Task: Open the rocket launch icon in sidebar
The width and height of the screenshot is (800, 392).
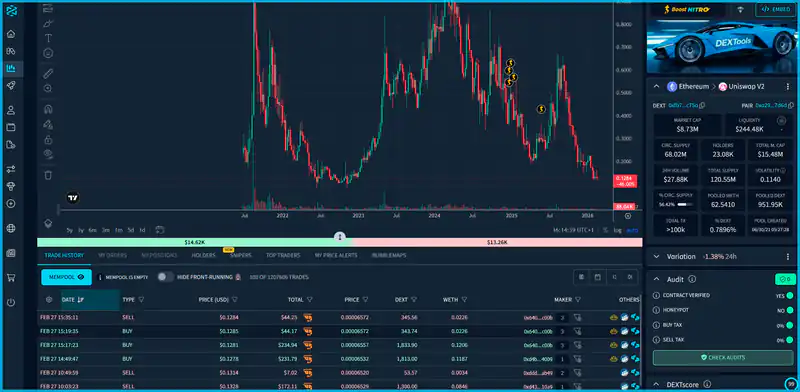Action: coord(11,86)
